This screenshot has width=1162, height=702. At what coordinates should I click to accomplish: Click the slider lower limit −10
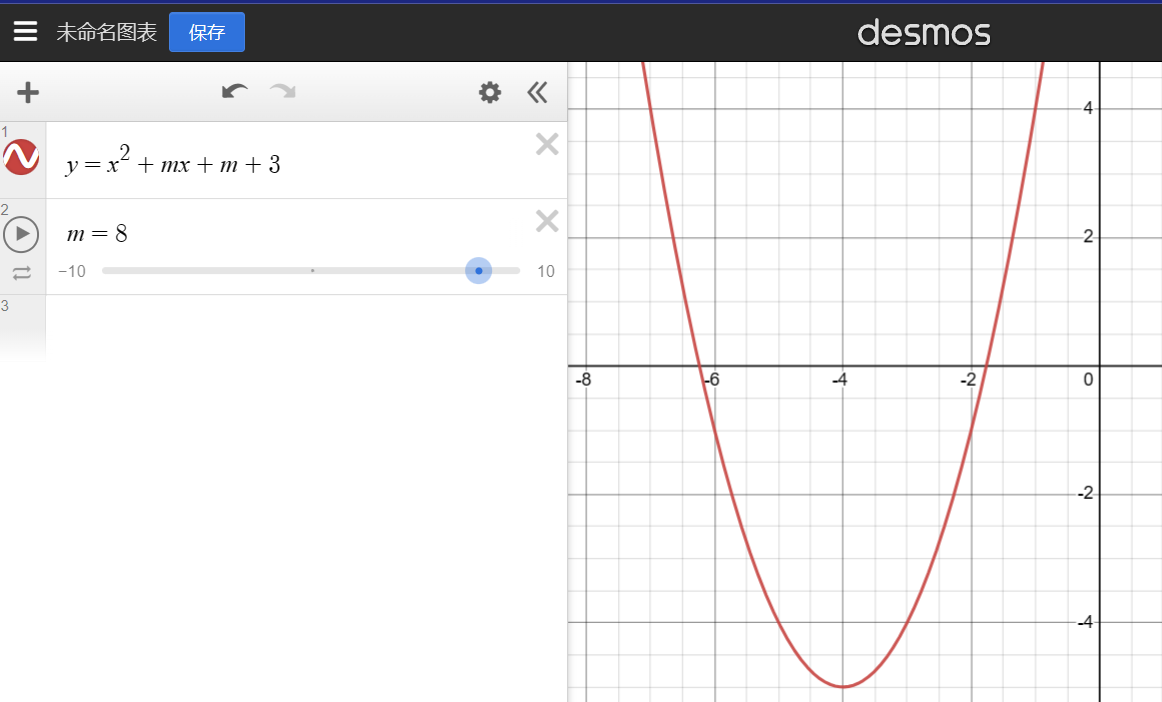(x=72, y=271)
